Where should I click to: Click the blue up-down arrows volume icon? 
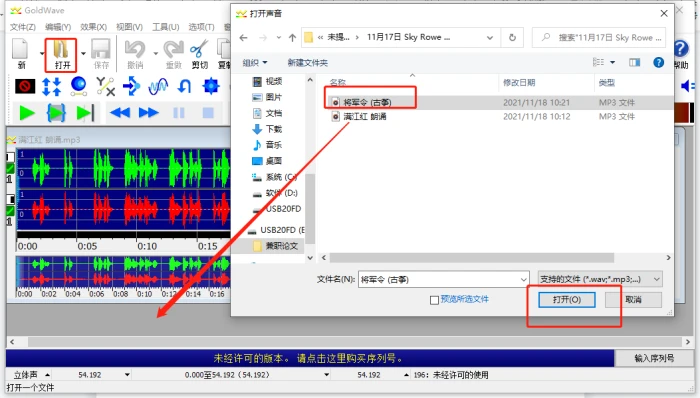[x=51, y=86]
